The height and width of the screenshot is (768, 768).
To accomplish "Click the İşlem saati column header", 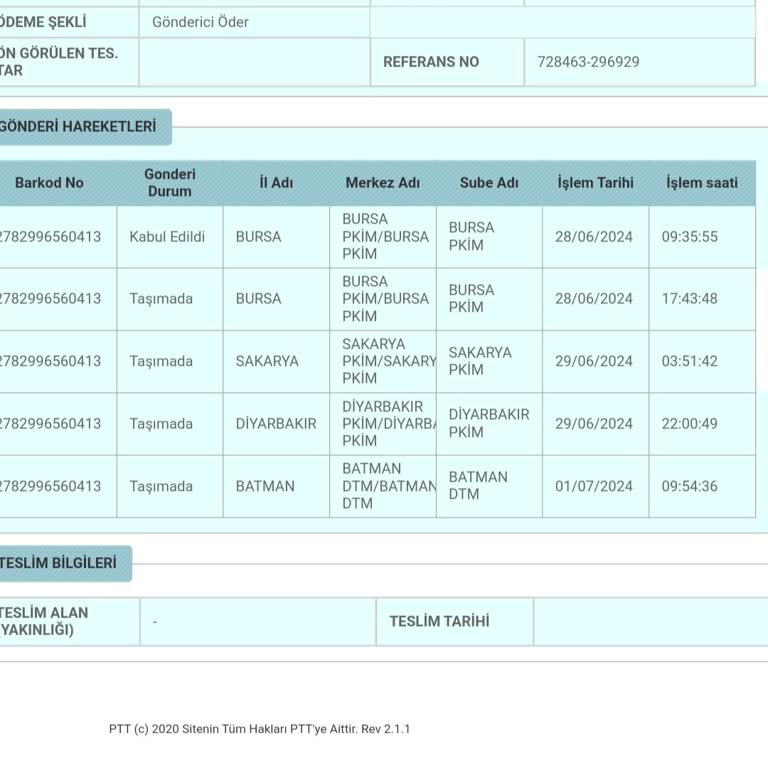I will [702, 183].
